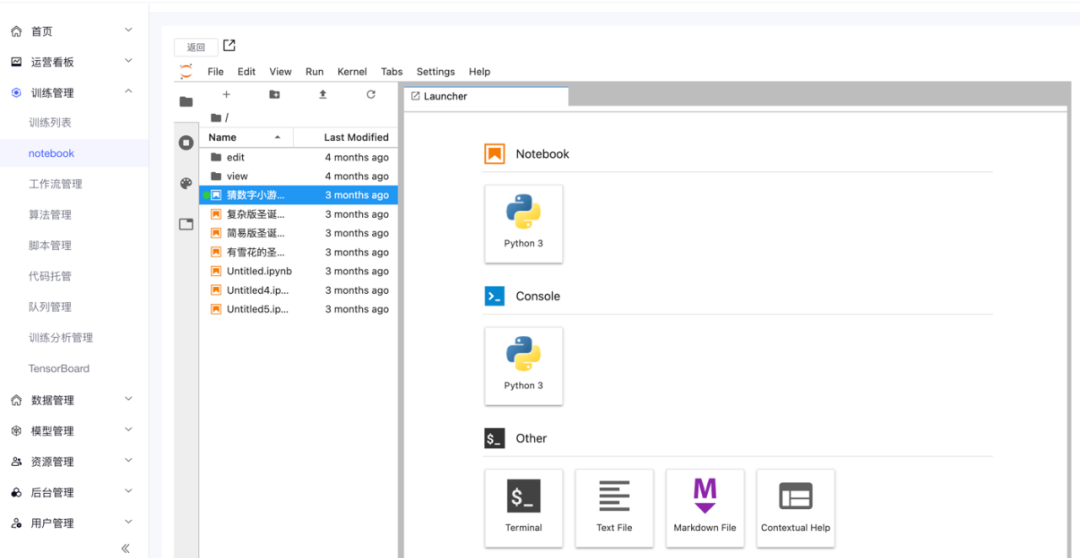Open the Running Terminals and Kernels icon
Screen dimensions: 1080x558
pyautogui.click(x=186, y=143)
